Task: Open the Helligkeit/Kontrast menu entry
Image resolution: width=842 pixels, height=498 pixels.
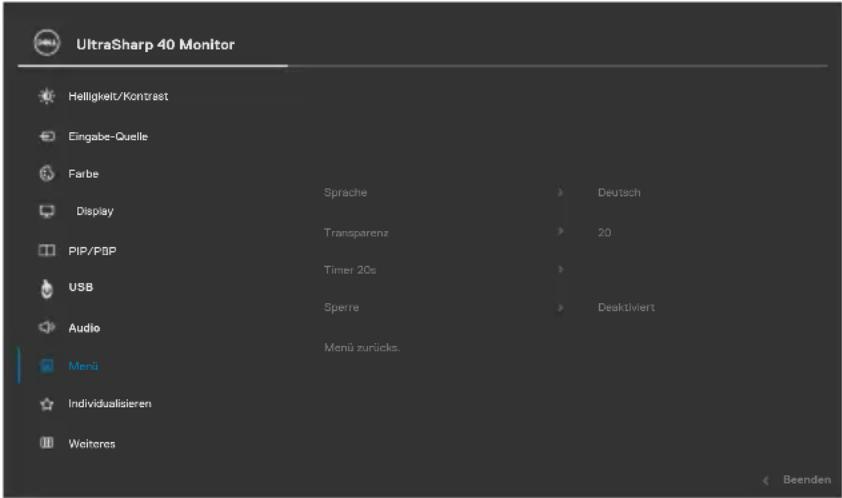Action: pos(118,96)
